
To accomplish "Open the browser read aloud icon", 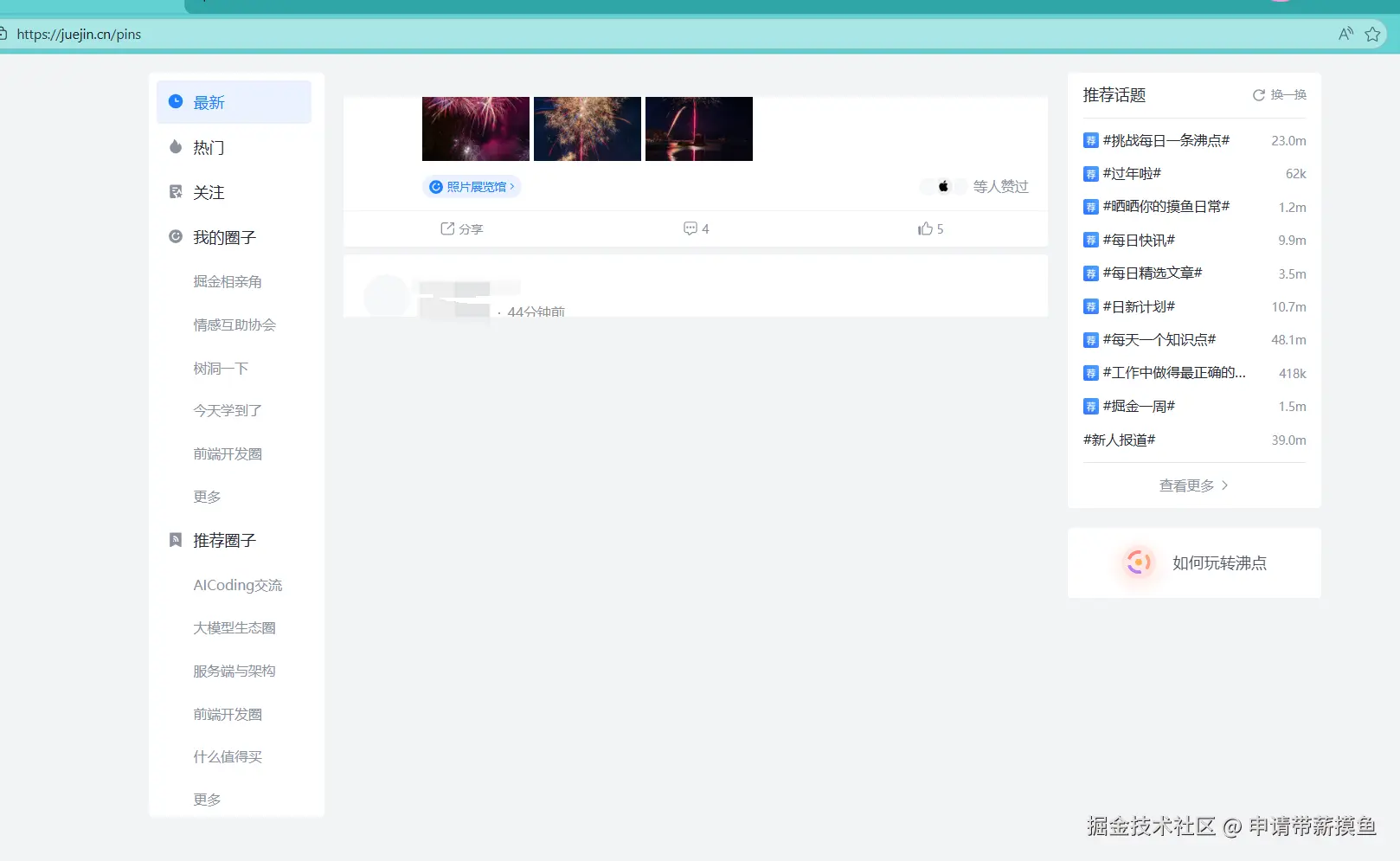I will tap(1345, 35).
